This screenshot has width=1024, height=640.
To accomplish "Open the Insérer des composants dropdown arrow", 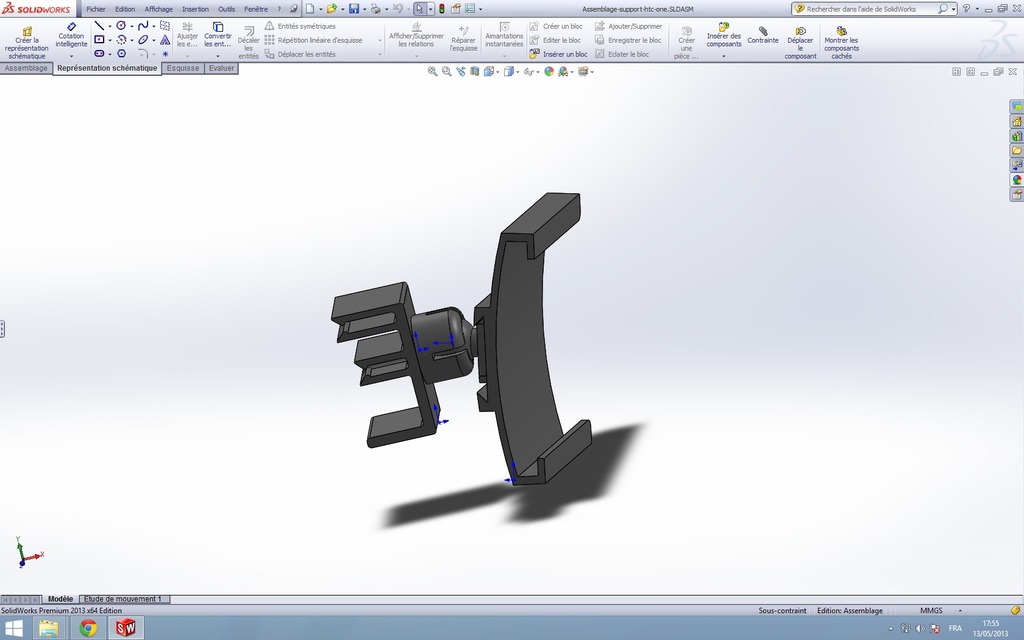I will (x=724, y=56).
